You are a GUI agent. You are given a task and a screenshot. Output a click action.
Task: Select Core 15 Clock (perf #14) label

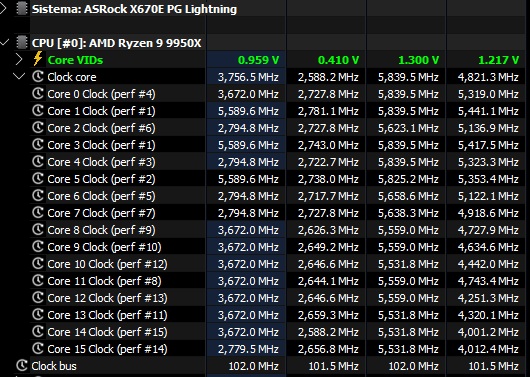pos(107,349)
